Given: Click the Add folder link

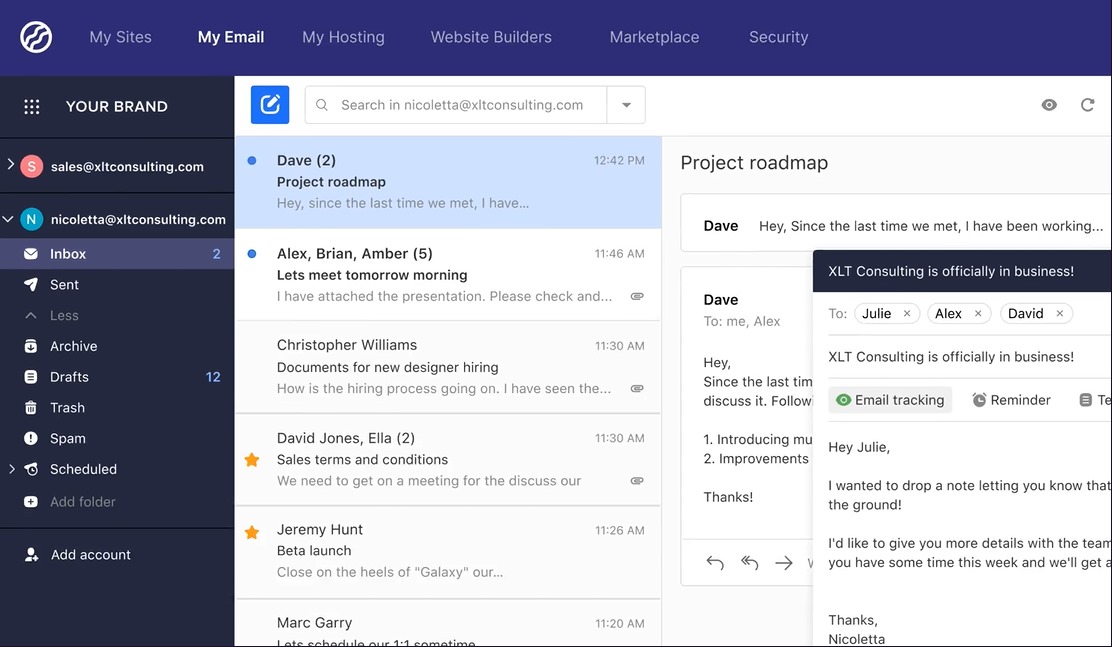Looking at the screenshot, I should [83, 502].
